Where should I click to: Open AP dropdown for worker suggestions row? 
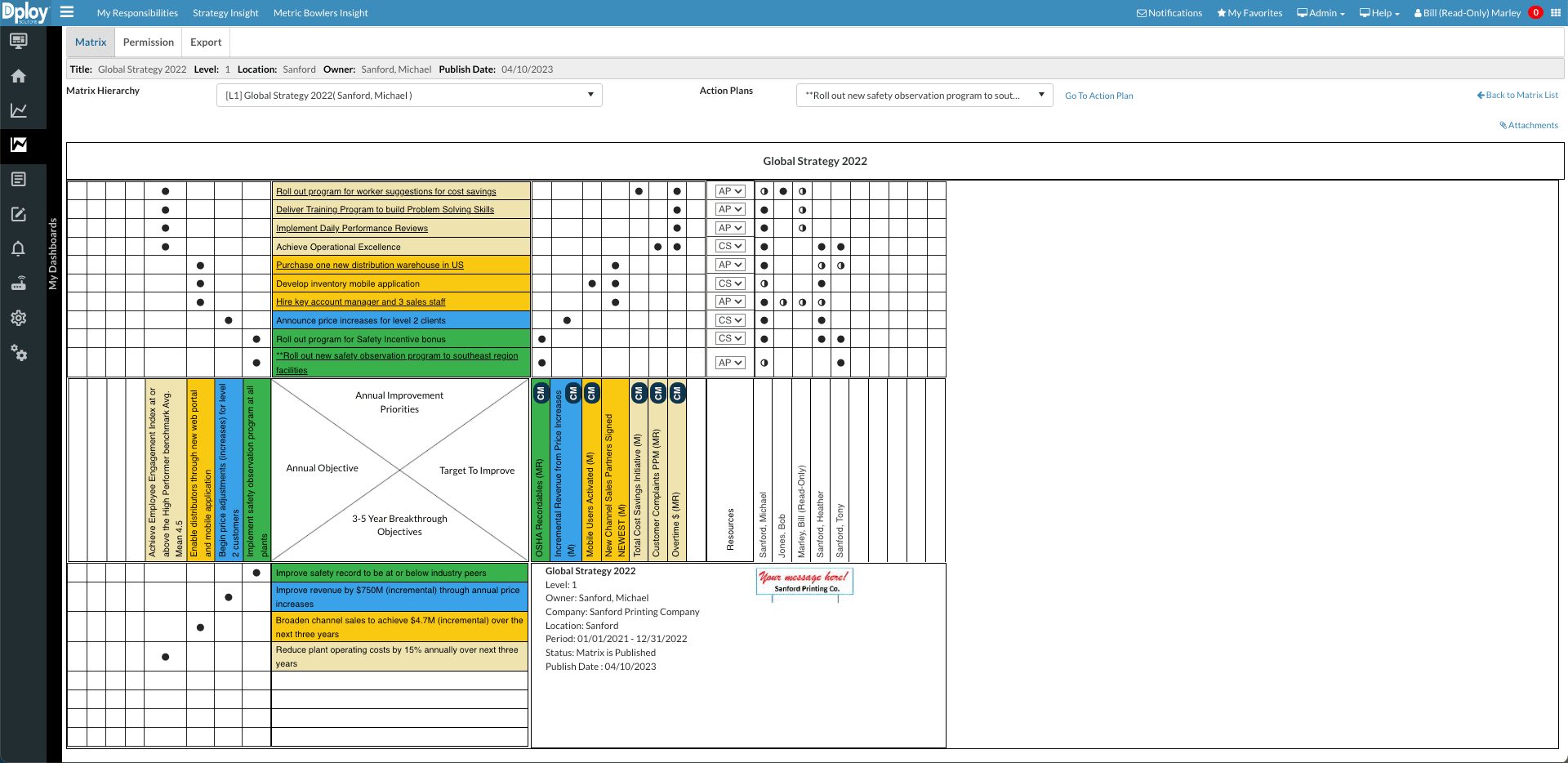tap(730, 191)
